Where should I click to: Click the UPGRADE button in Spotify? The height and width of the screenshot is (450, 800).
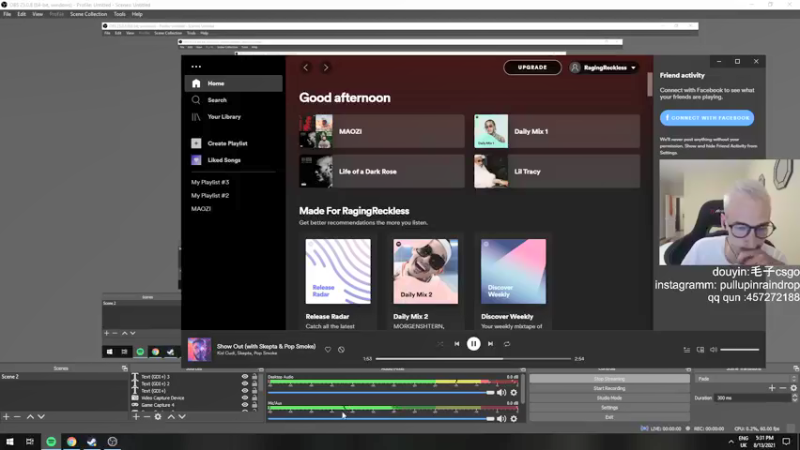tap(532, 67)
